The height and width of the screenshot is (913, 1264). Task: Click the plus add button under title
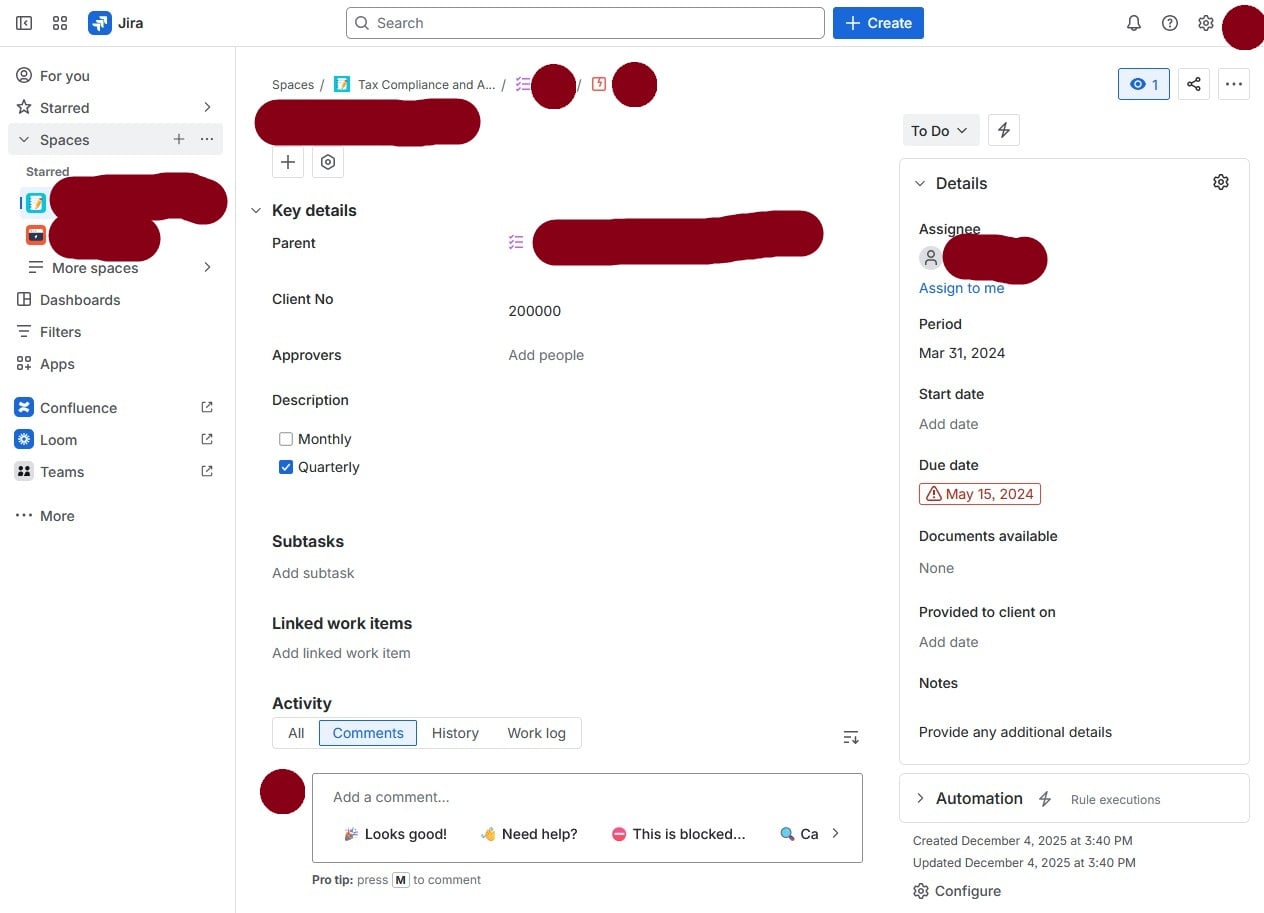(x=288, y=162)
